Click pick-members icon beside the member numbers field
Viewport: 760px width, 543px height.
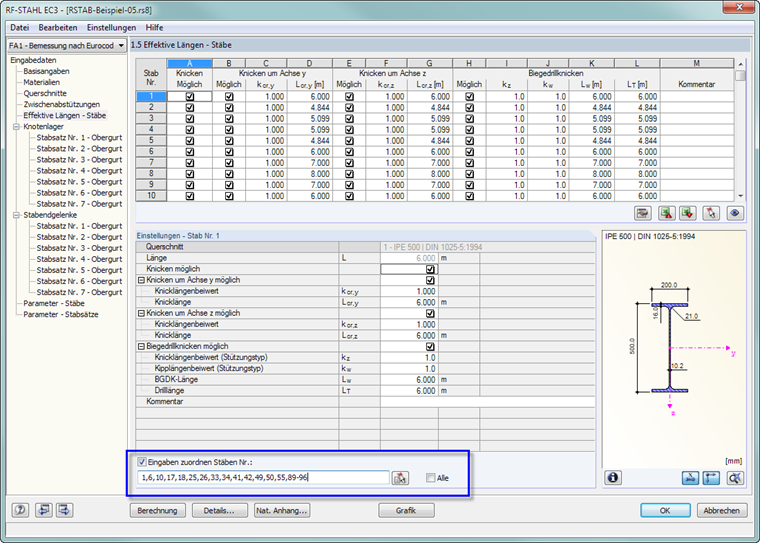click(400, 478)
